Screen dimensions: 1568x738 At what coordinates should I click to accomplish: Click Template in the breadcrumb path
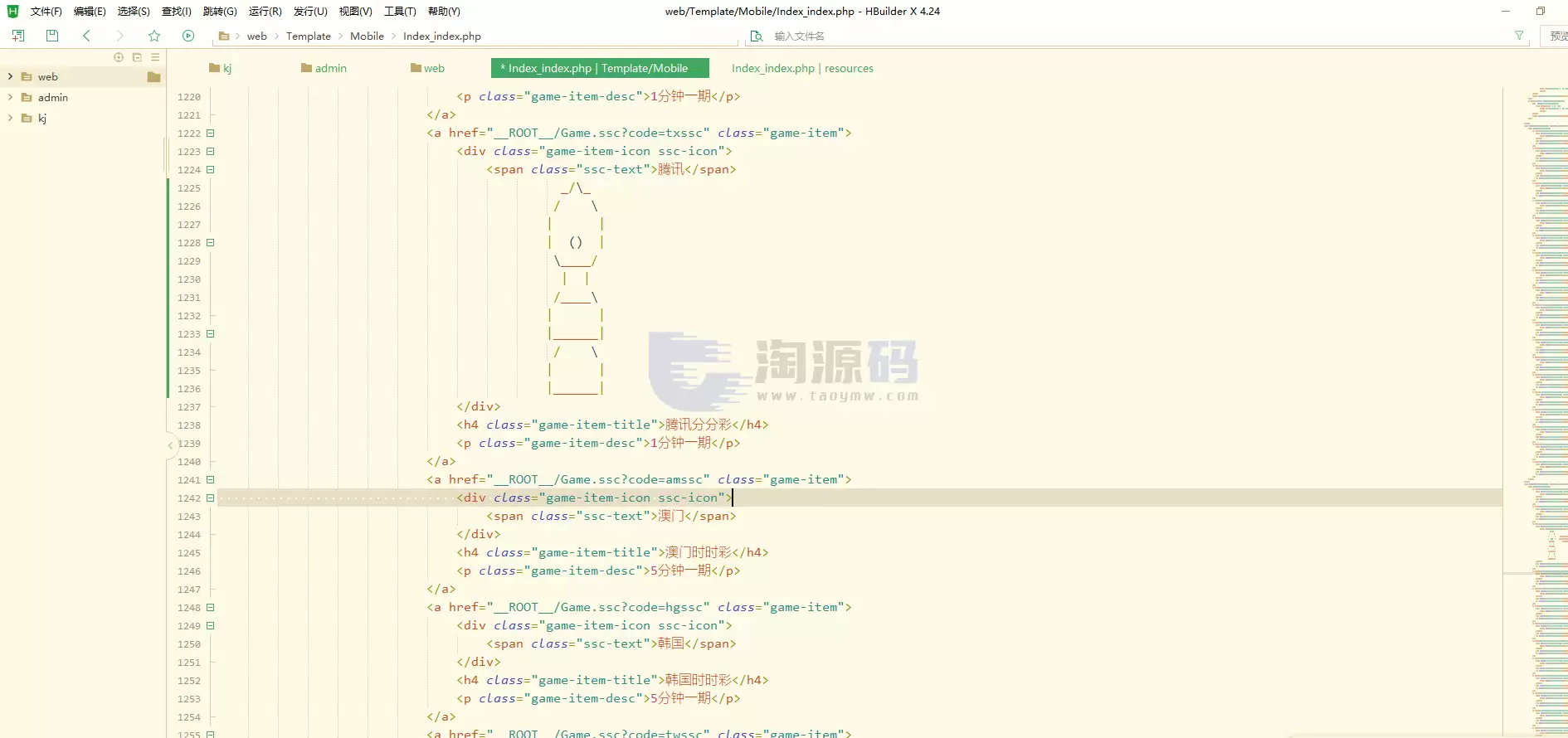(309, 36)
